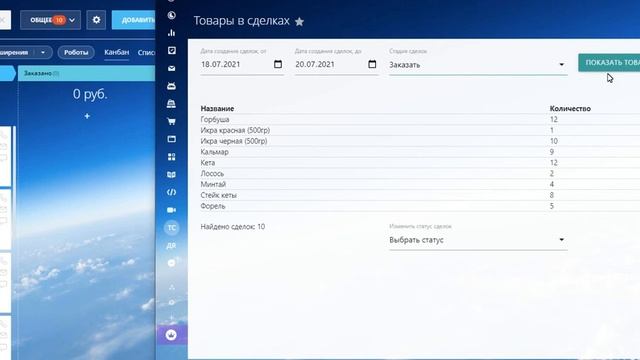Select the Икра черная (500гр) row
Image resolution: width=640 pixels, height=360 pixels.
tap(420, 141)
